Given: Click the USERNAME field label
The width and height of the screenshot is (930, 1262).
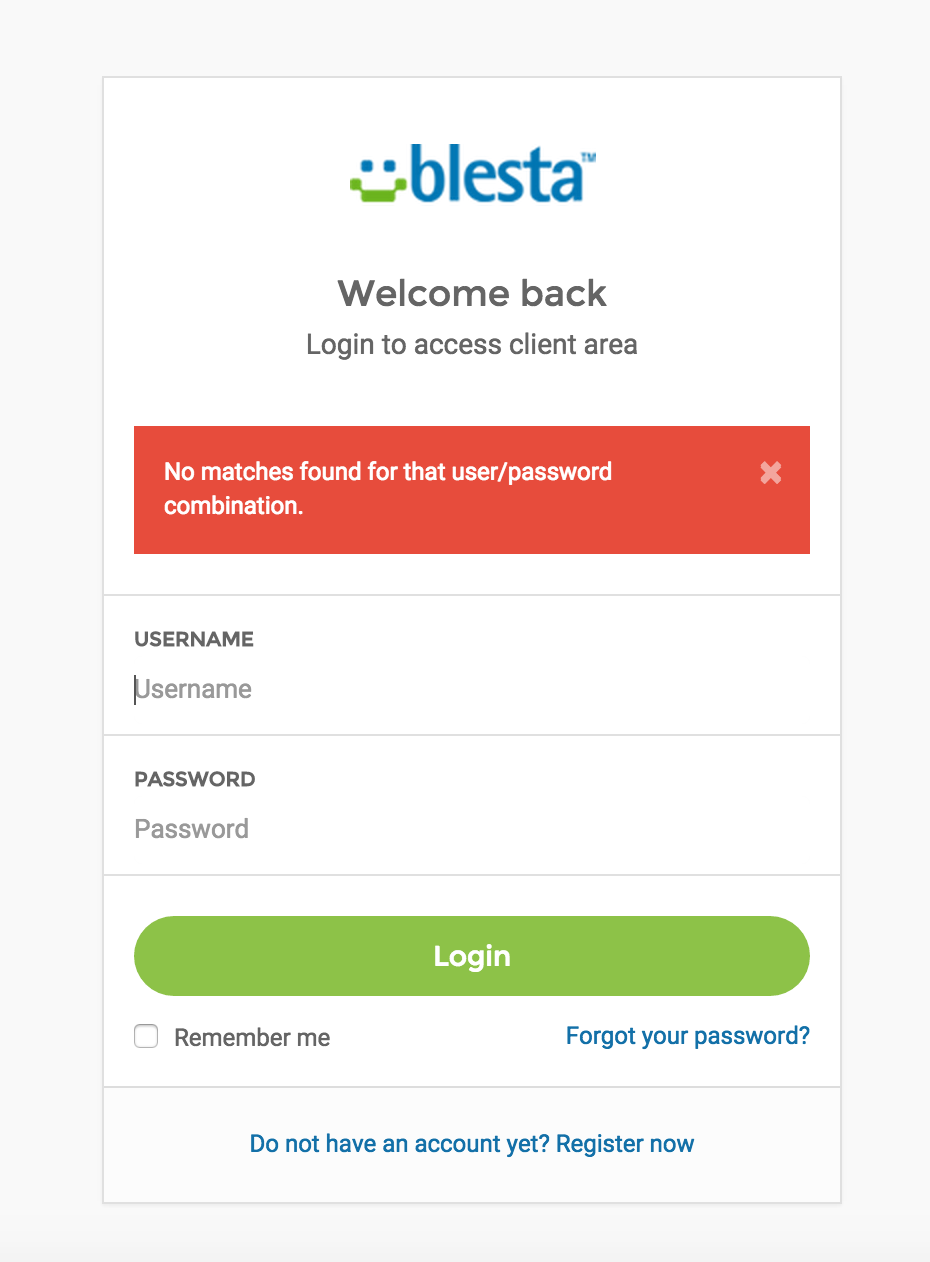Looking at the screenshot, I should click(194, 639).
